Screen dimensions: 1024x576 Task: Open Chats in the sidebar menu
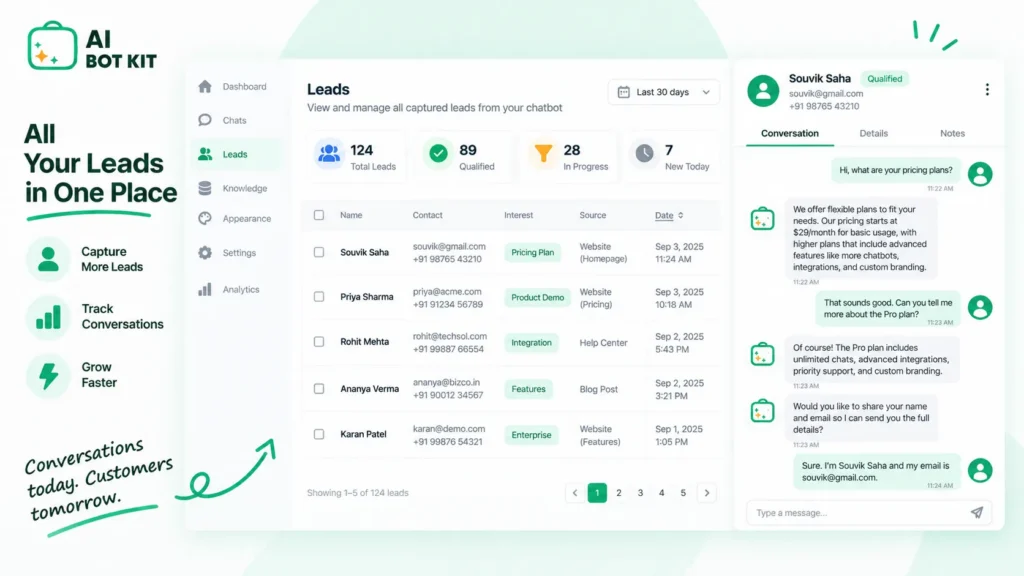(234, 120)
